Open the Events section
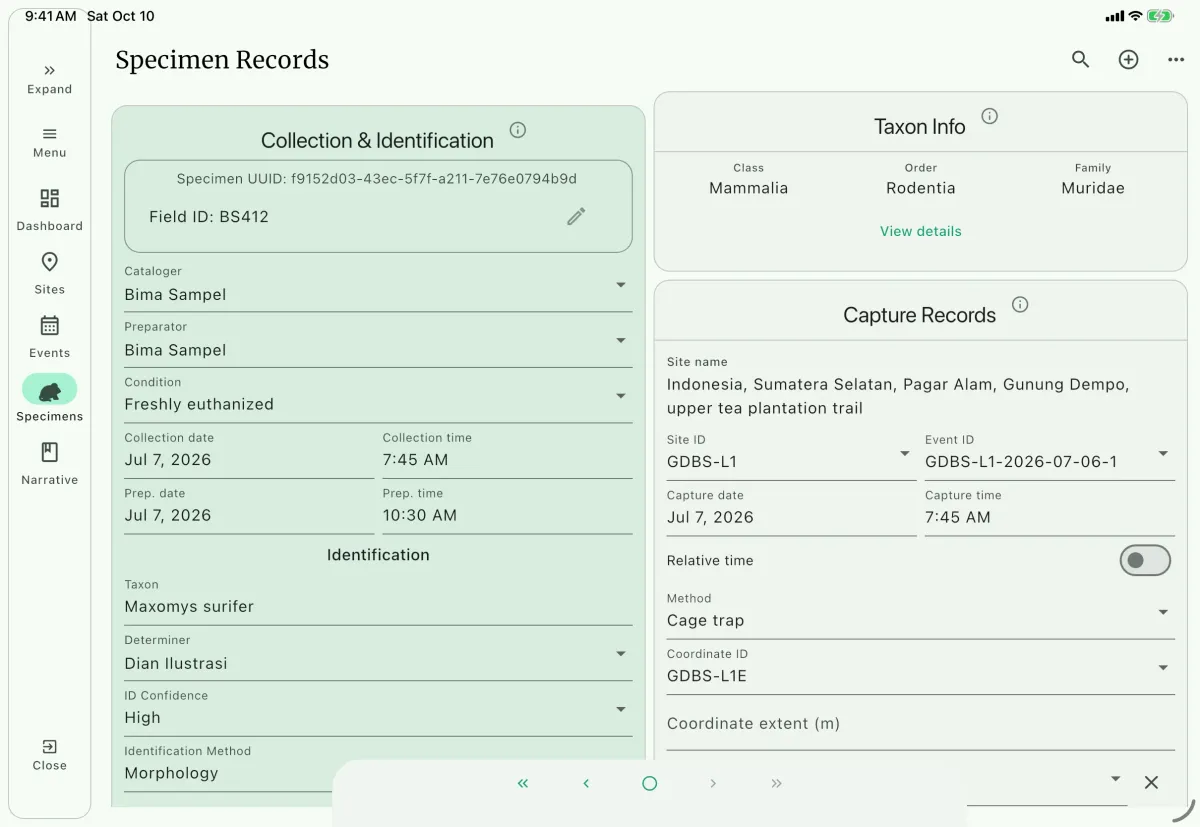 (49, 337)
